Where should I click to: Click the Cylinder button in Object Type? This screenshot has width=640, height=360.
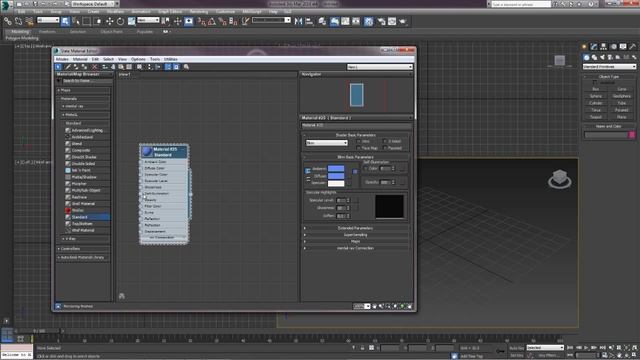(x=596, y=103)
